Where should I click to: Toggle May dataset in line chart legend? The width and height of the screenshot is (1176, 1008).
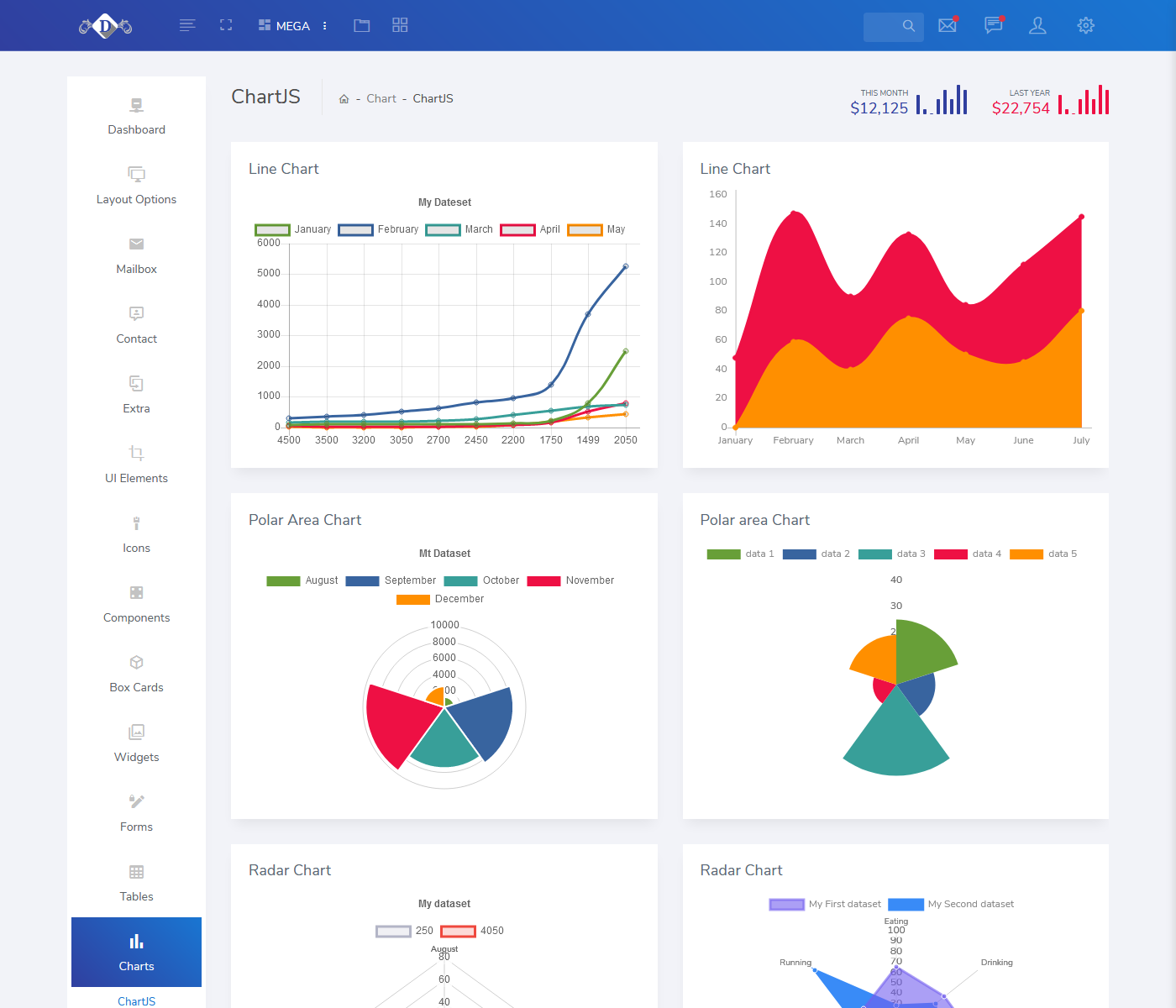click(x=596, y=229)
